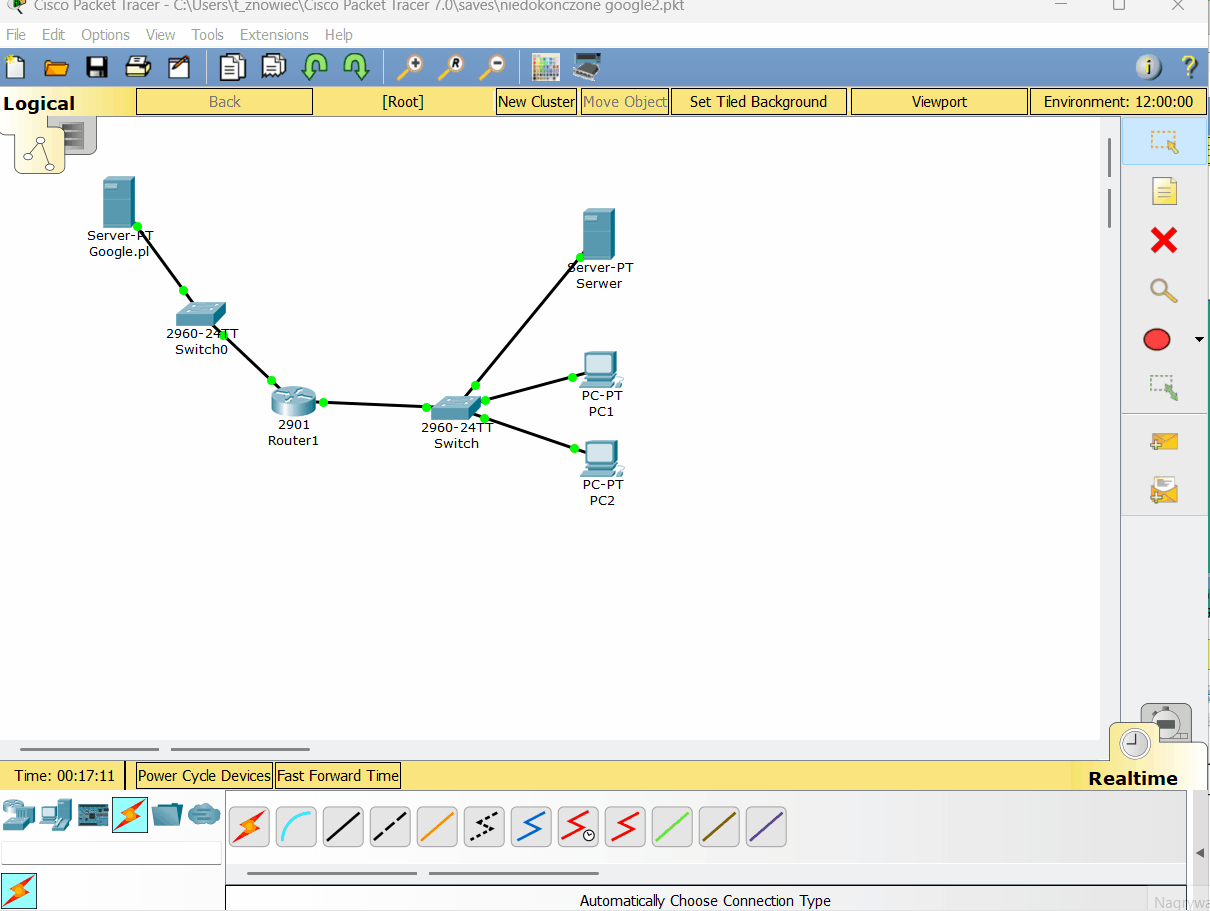1210x911 pixels.
Task: Click Router1 on the workspace
Action: pos(293,401)
